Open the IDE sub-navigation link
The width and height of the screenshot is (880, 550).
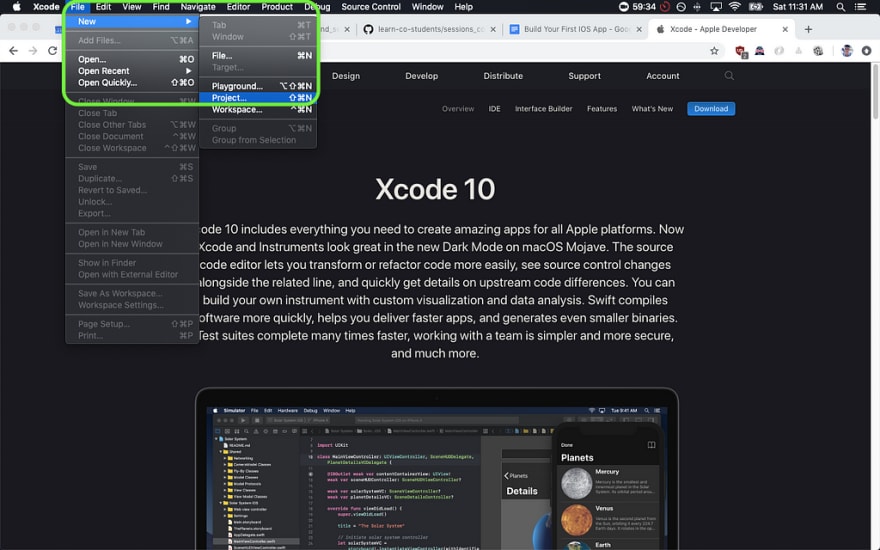pyautogui.click(x=494, y=109)
